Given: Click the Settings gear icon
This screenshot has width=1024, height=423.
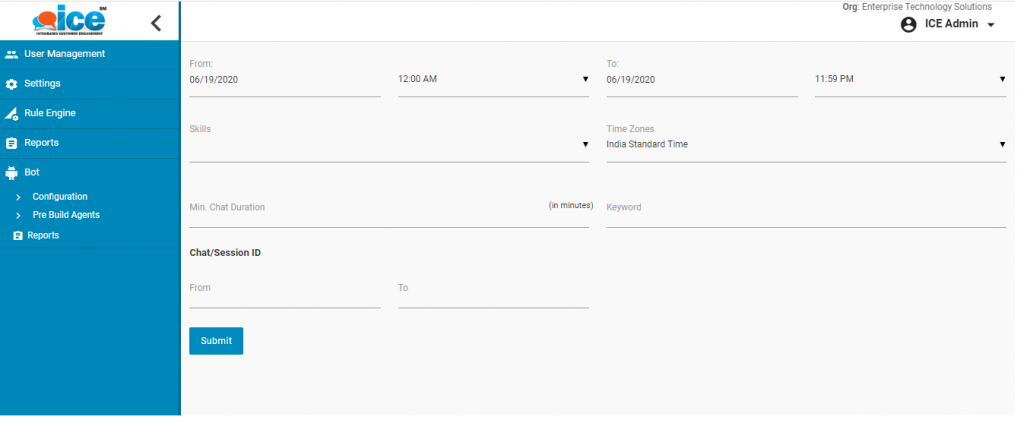Looking at the screenshot, I should coord(12,84).
